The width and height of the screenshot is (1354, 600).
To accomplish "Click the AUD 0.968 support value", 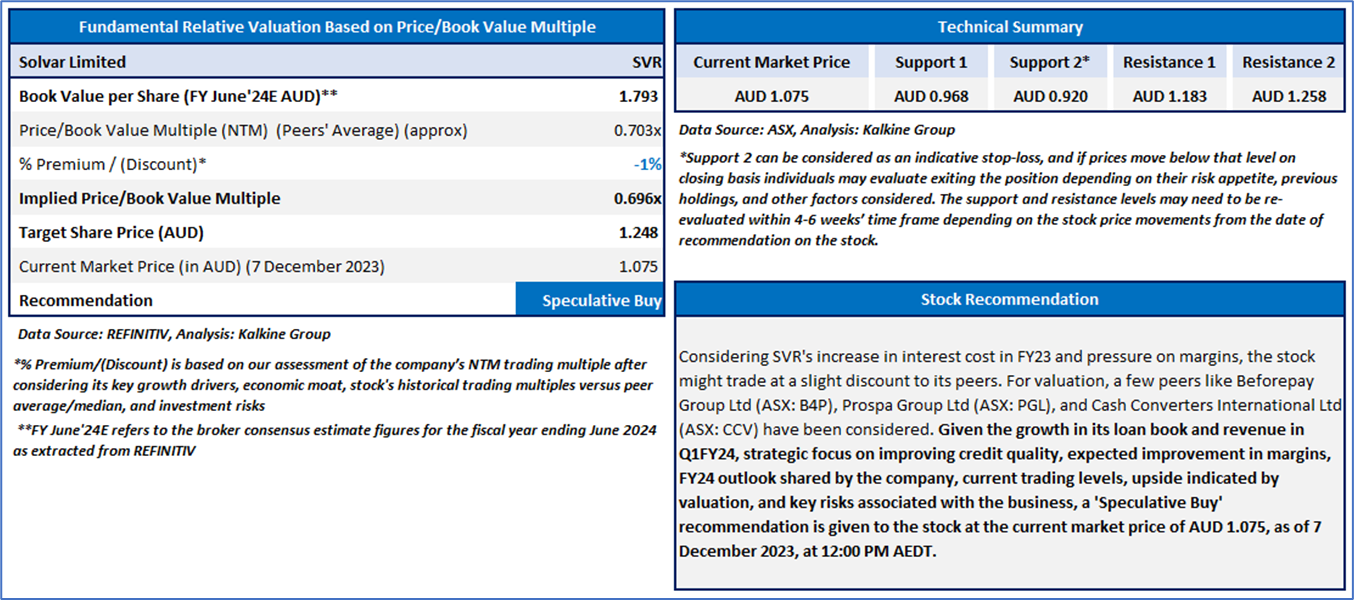I will (x=931, y=97).
